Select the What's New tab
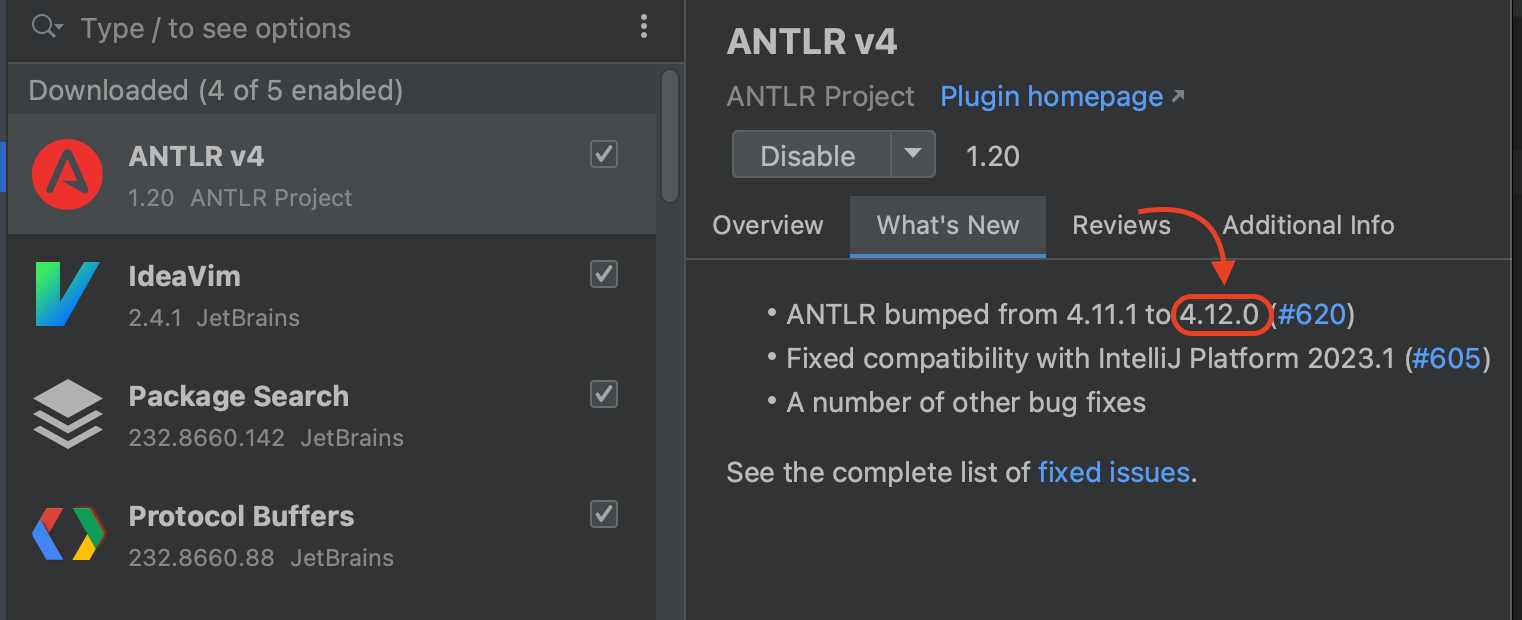1522x620 pixels. 948,226
